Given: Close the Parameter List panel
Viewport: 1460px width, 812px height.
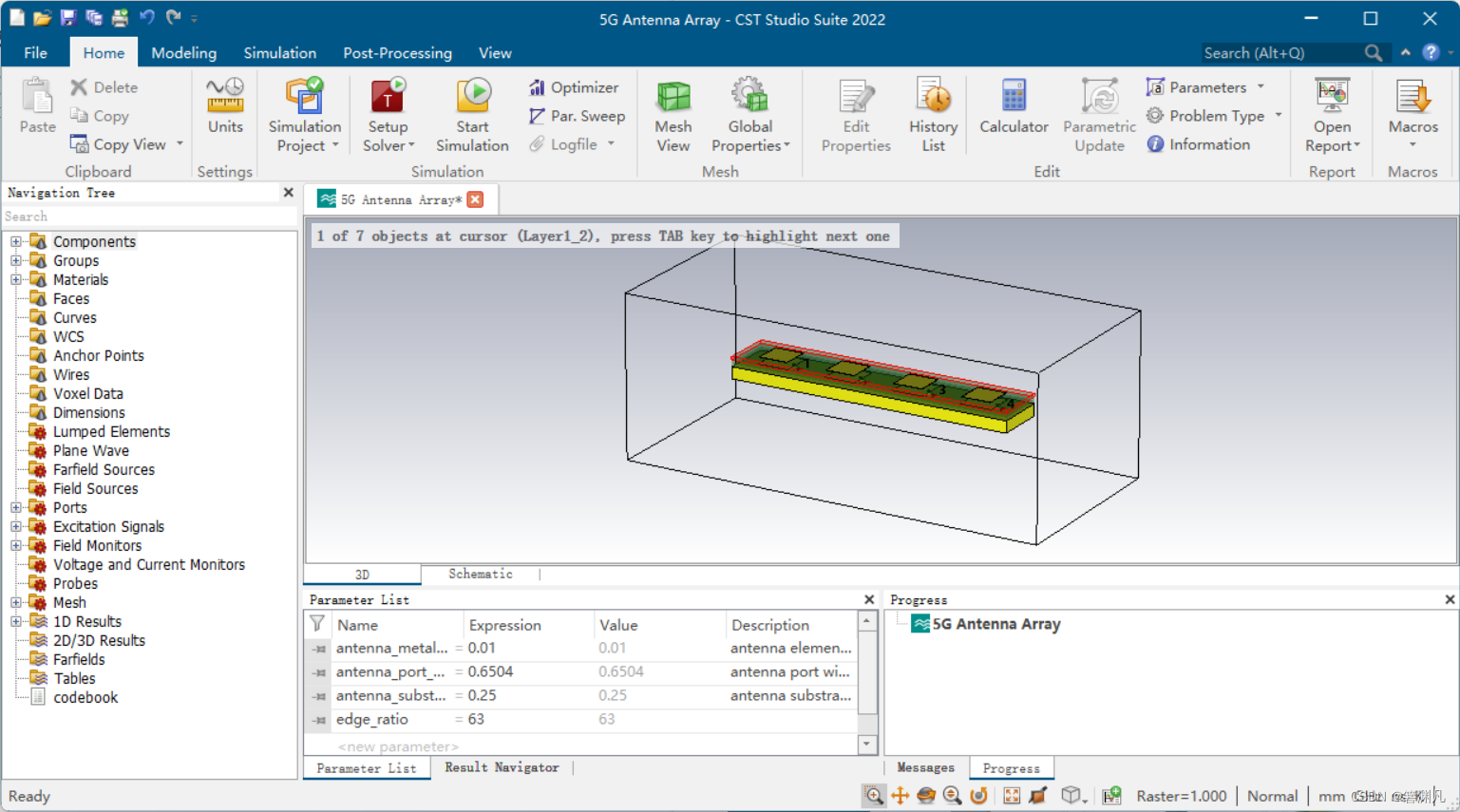Looking at the screenshot, I should click(x=868, y=599).
